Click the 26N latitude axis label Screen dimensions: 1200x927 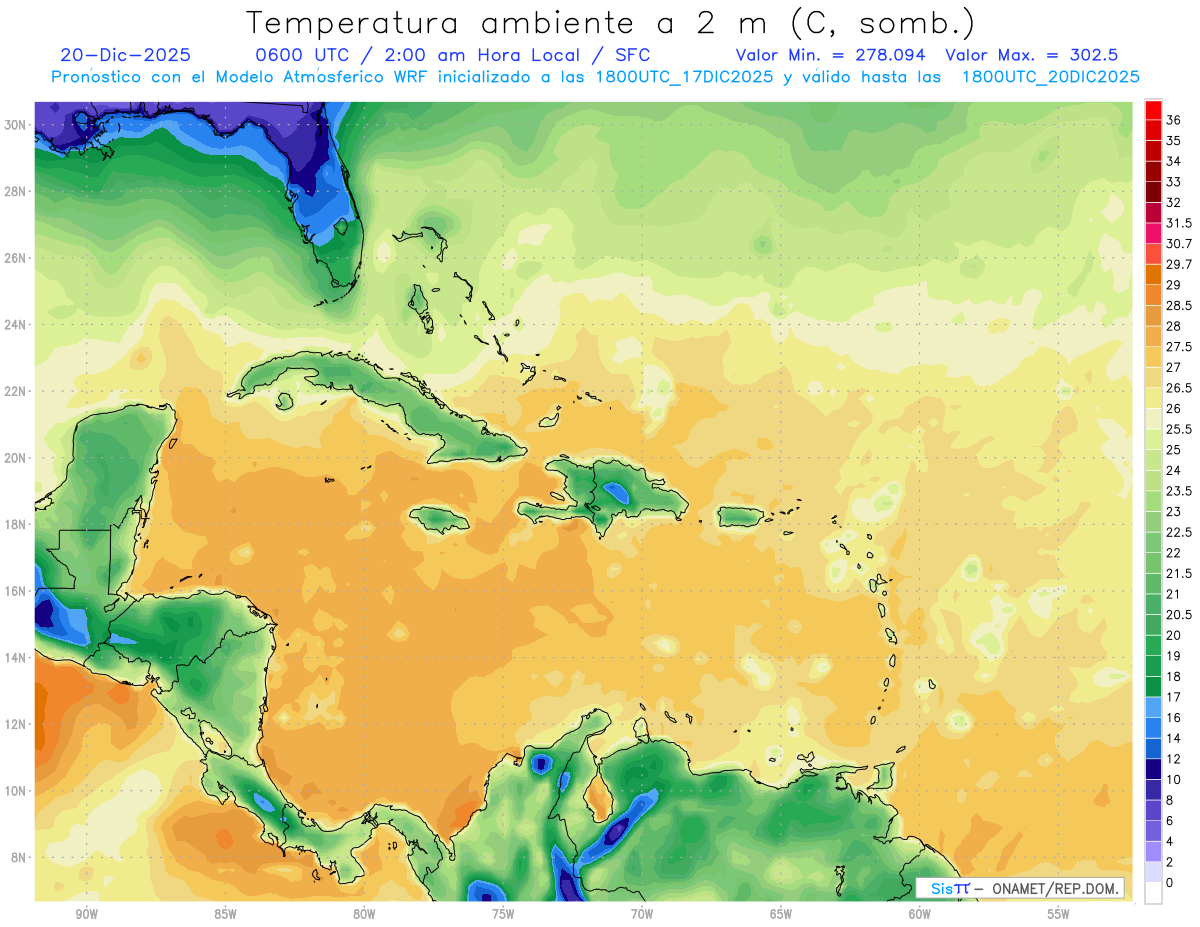(x=17, y=258)
